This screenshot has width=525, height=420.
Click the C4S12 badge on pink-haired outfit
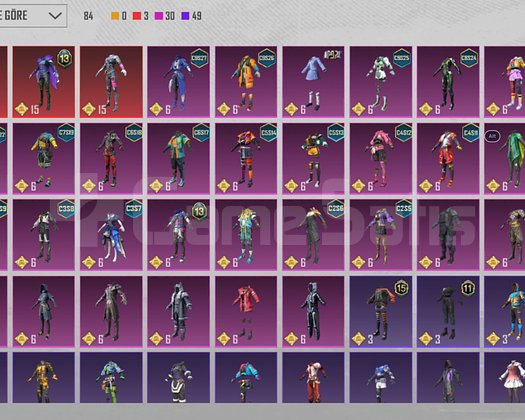[x=403, y=133]
